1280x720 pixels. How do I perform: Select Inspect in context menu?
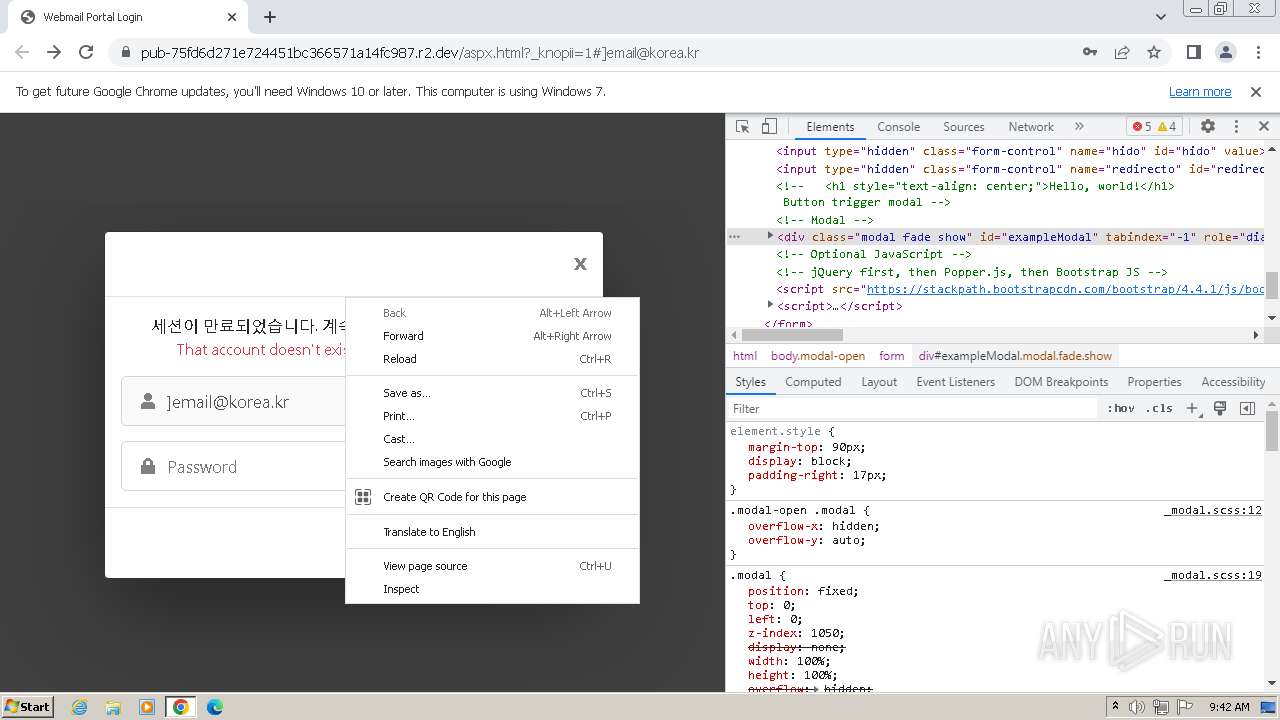(x=492, y=589)
